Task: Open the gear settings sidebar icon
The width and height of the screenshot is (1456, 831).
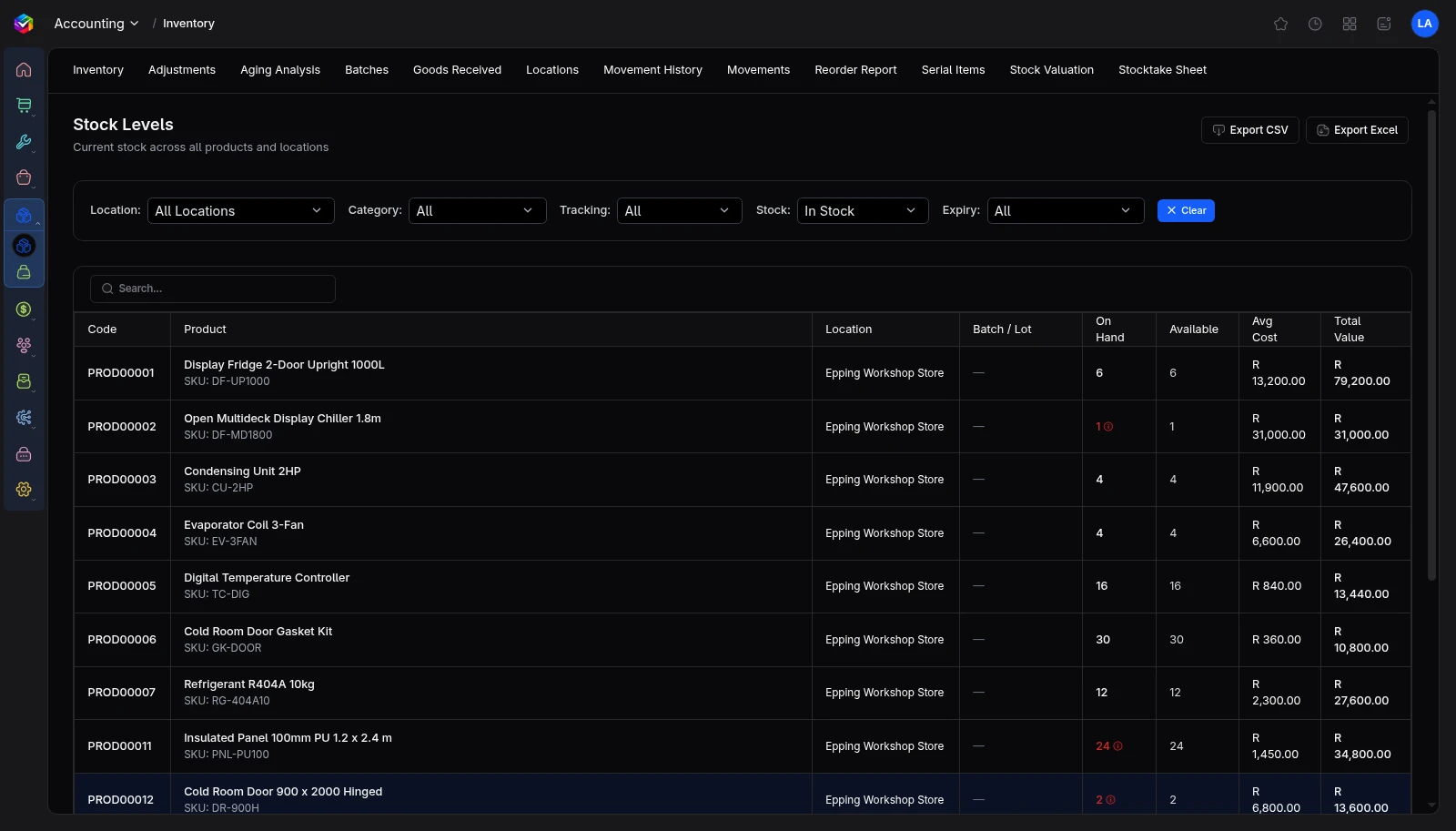Action: click(24, 490)
